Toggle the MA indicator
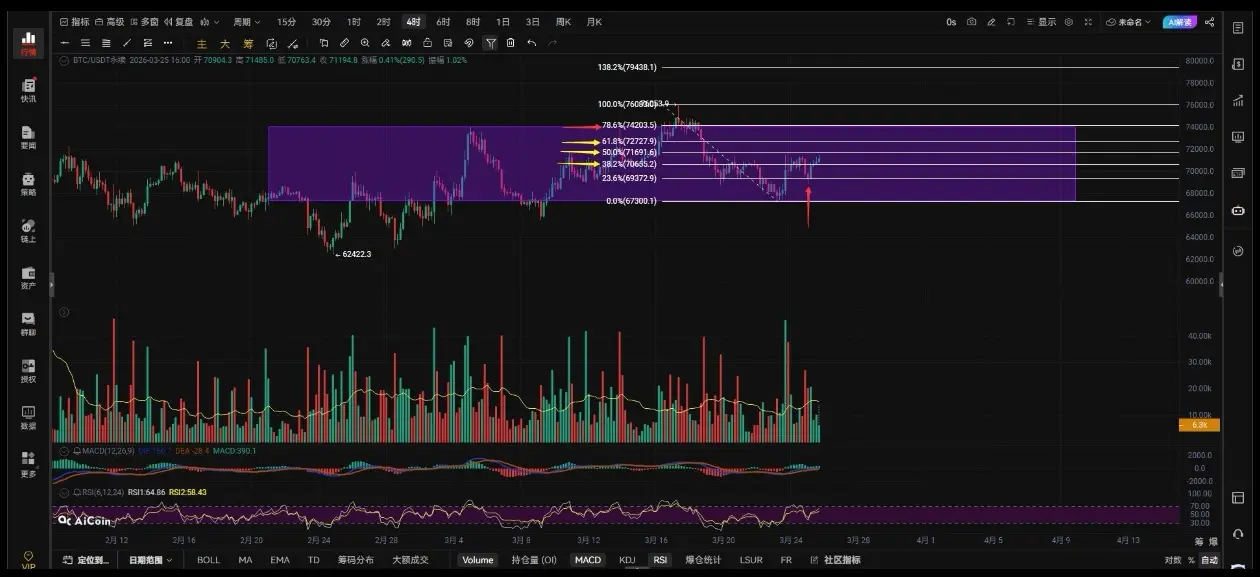The image size is (1260, 577). click(245, 560)
